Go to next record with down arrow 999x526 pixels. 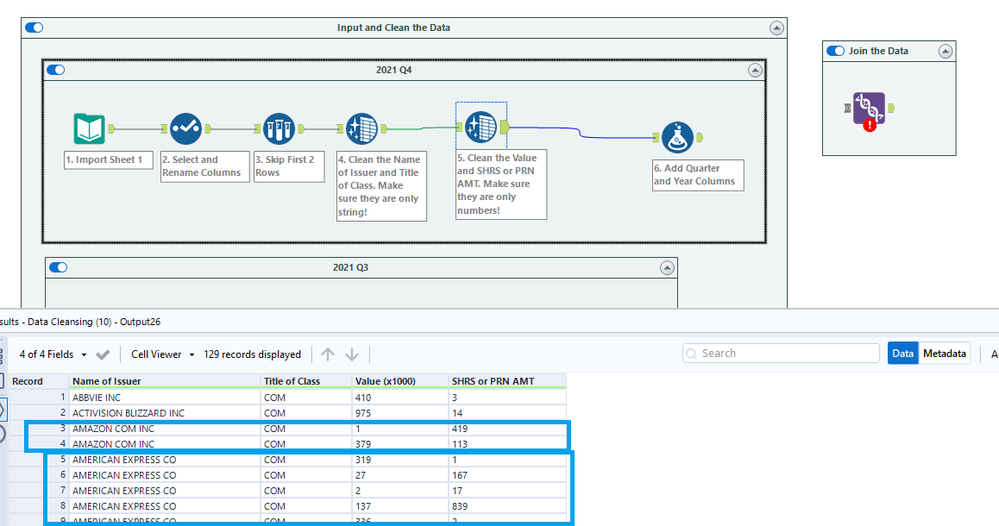click(x=352, y=355)
